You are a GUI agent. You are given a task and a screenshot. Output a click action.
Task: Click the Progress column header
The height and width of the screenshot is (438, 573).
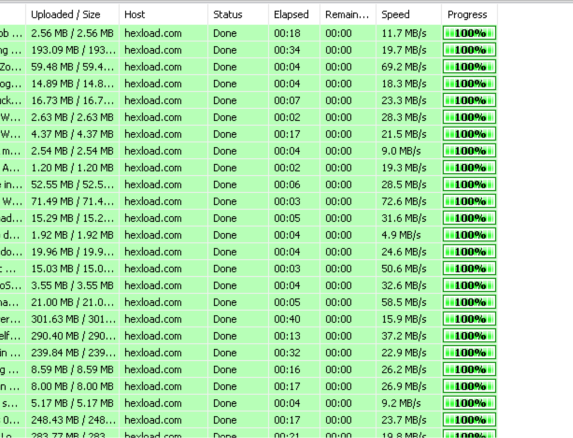(469, 15)
